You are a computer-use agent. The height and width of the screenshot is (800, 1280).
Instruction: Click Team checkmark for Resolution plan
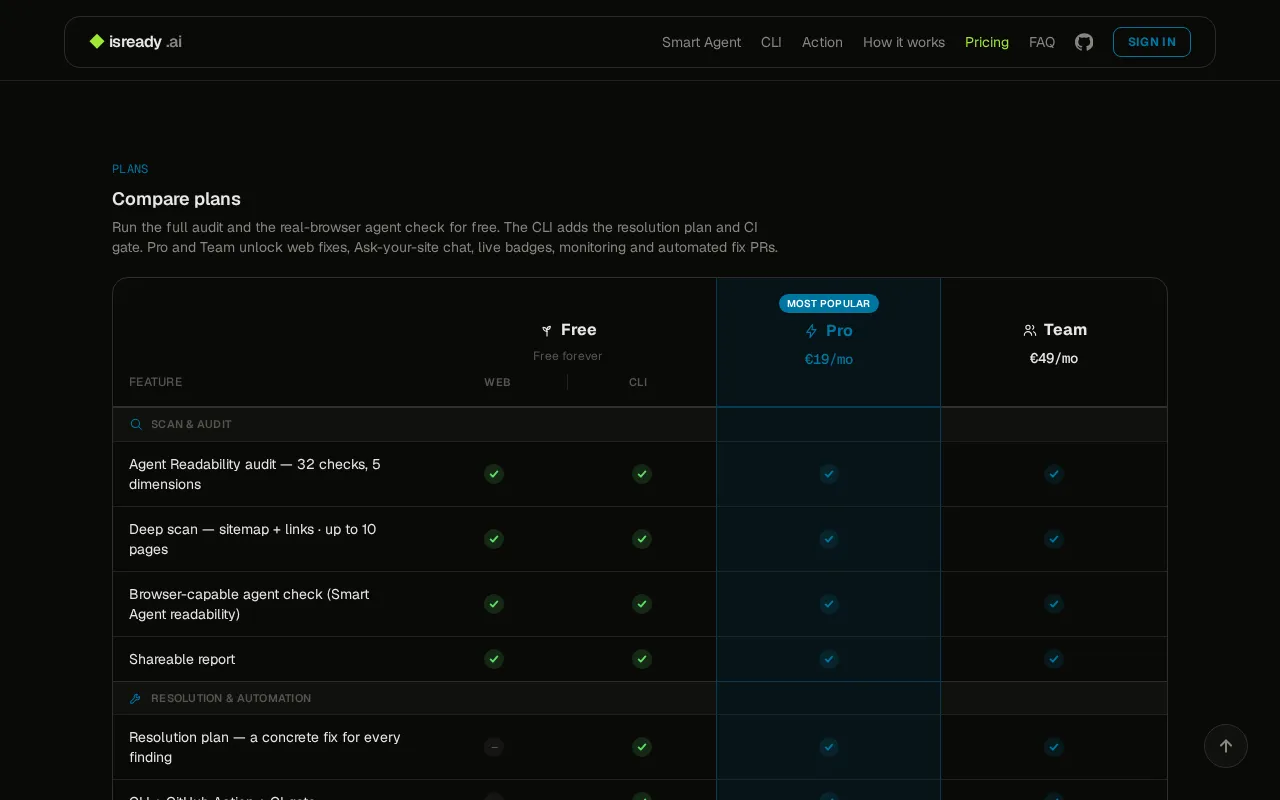coord(1054,747)
